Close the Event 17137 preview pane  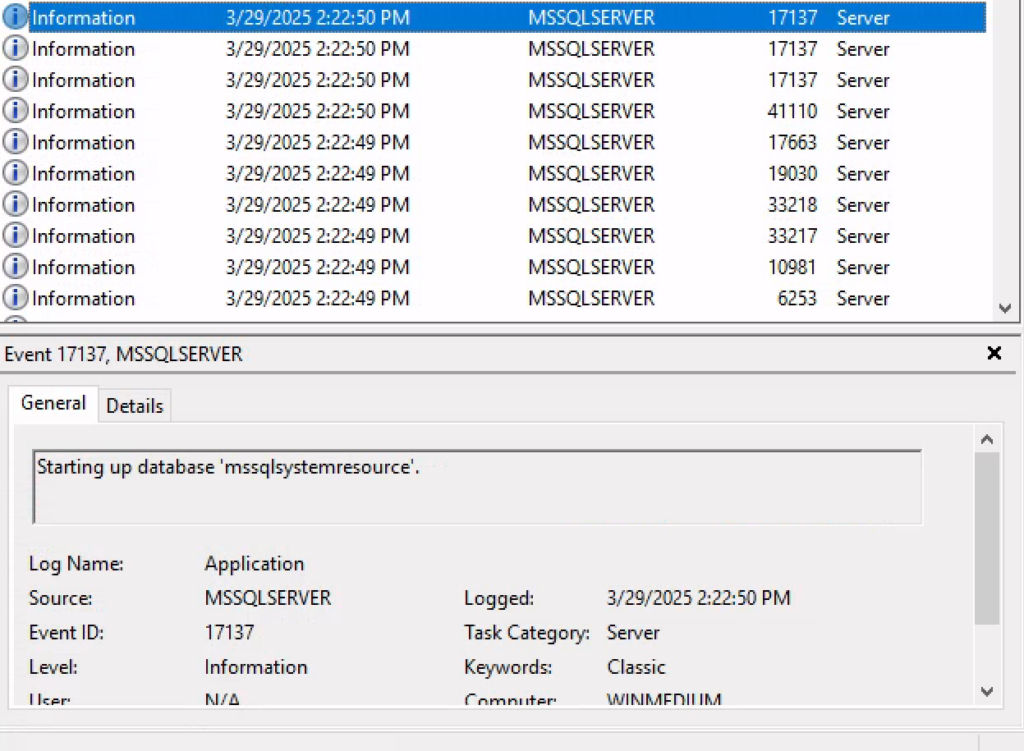click(x=994, y=353)
